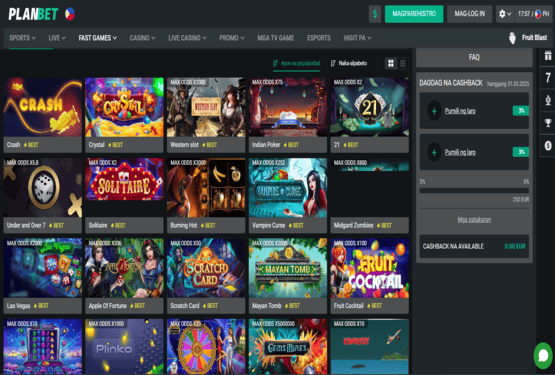Click the Midgard Zombies game title

click(353, 225)
